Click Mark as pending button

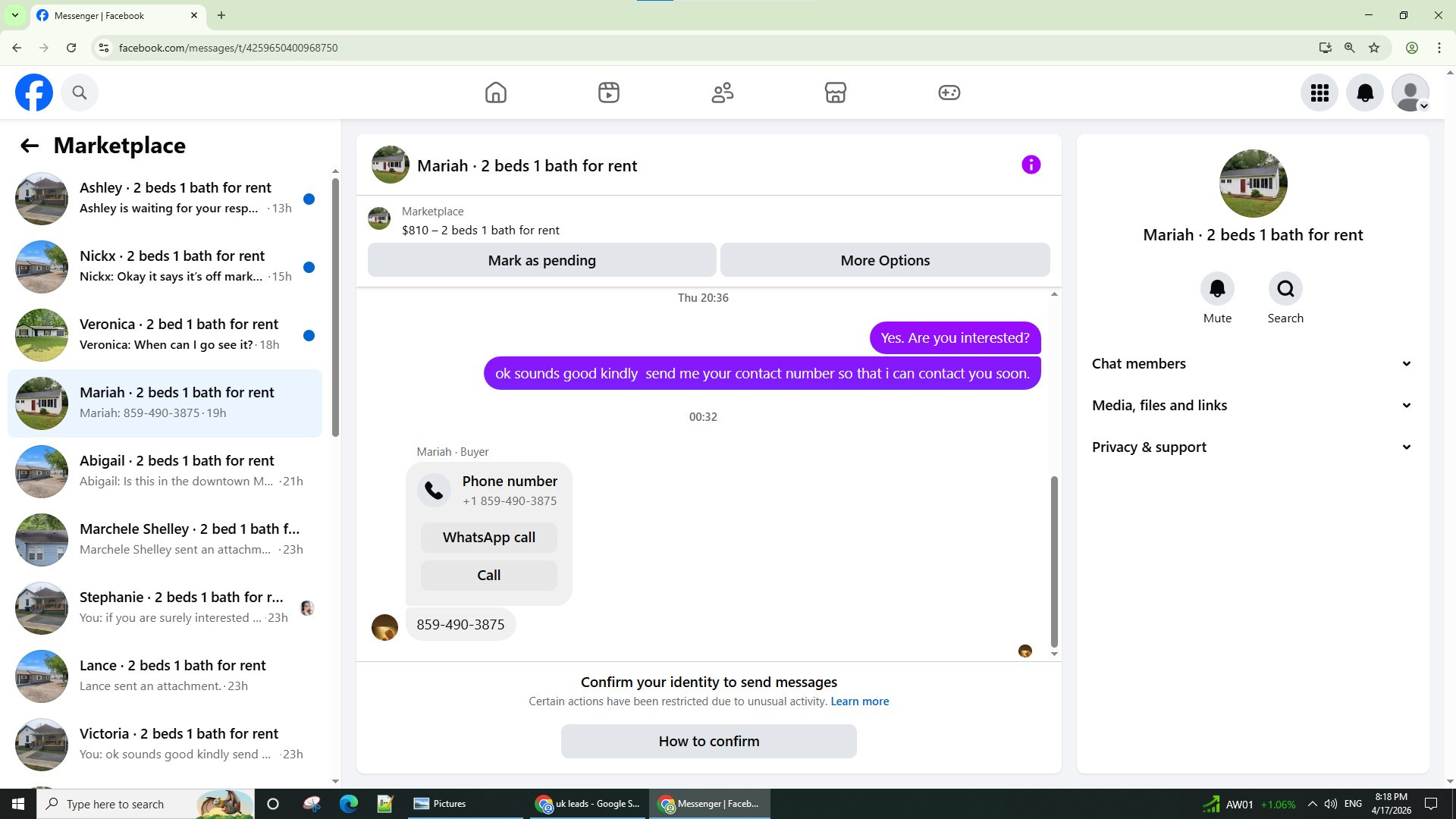coord(541,260)
